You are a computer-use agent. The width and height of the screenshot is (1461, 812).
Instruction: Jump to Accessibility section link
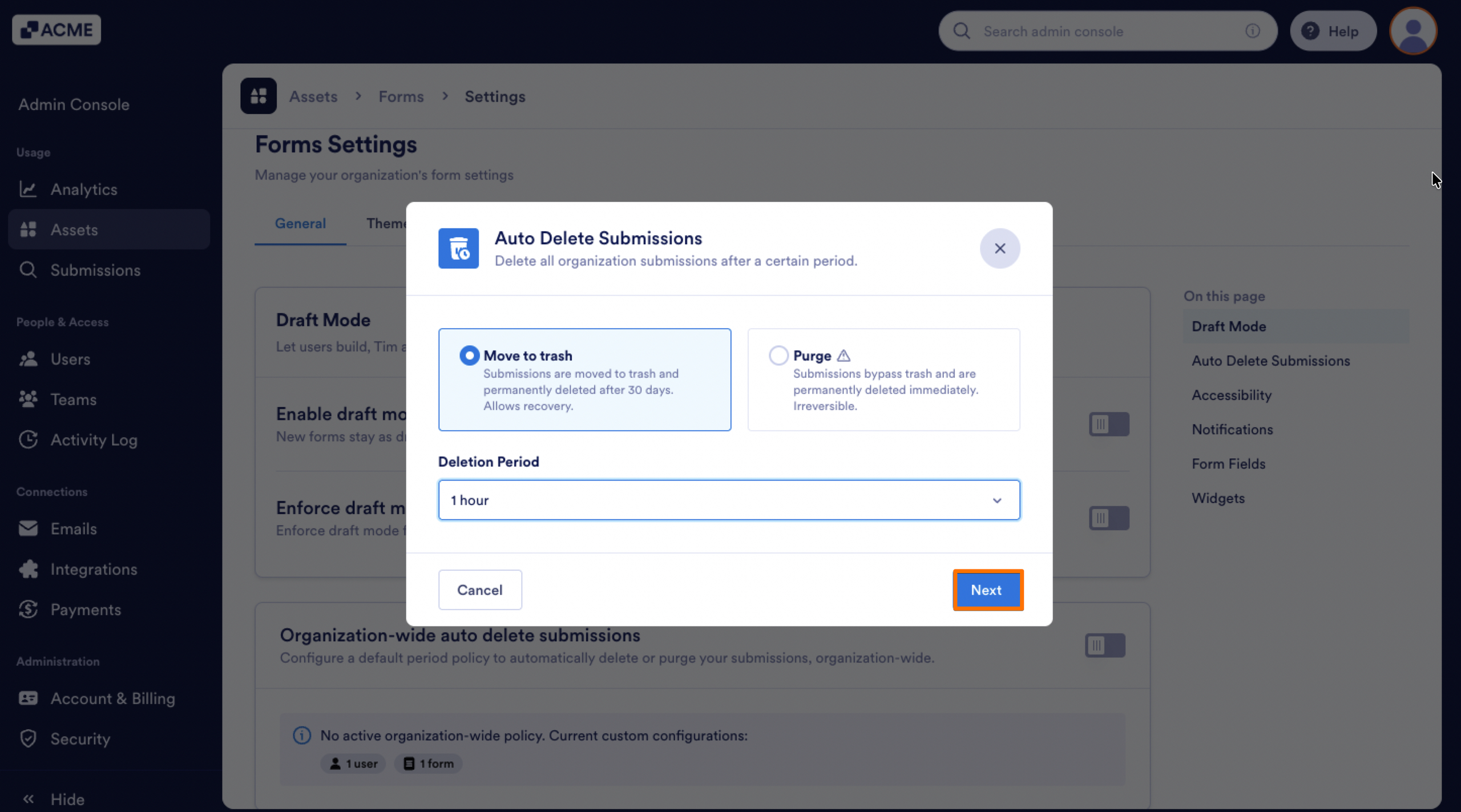(x=1232, y=395)
